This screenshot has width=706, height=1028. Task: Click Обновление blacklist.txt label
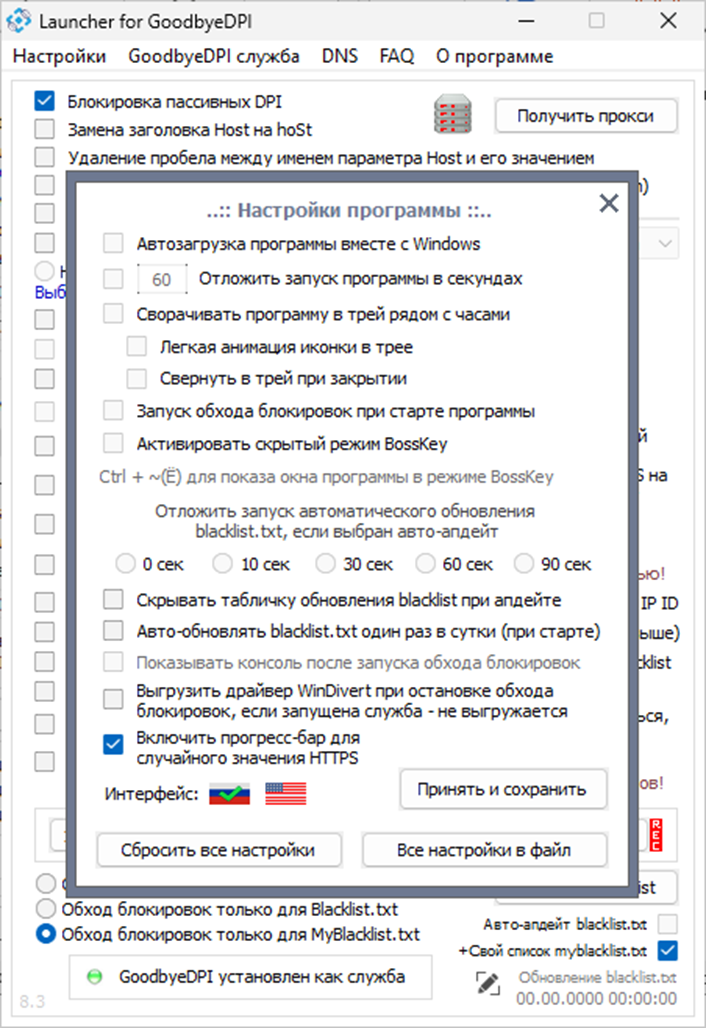click(x=597, y=978)
